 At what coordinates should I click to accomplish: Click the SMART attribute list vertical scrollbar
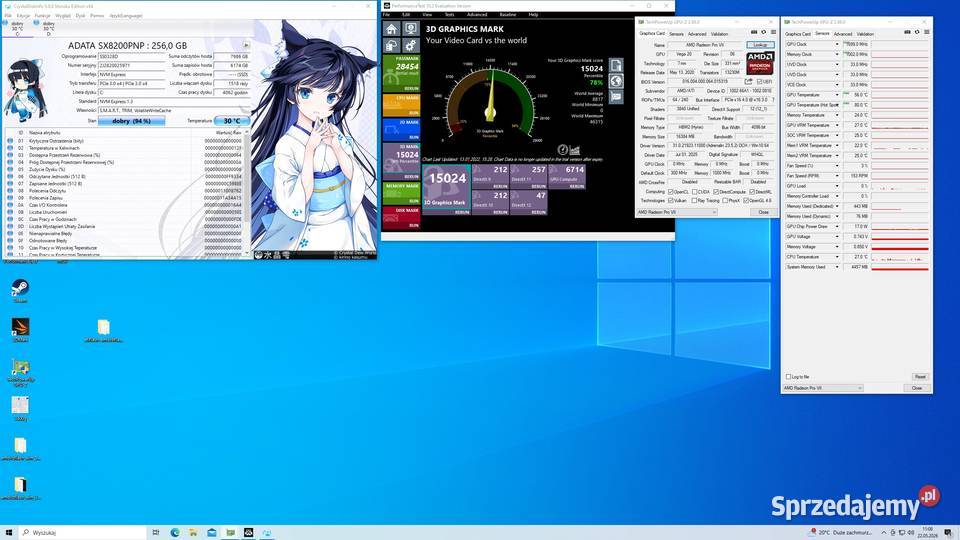pos(247,193)
